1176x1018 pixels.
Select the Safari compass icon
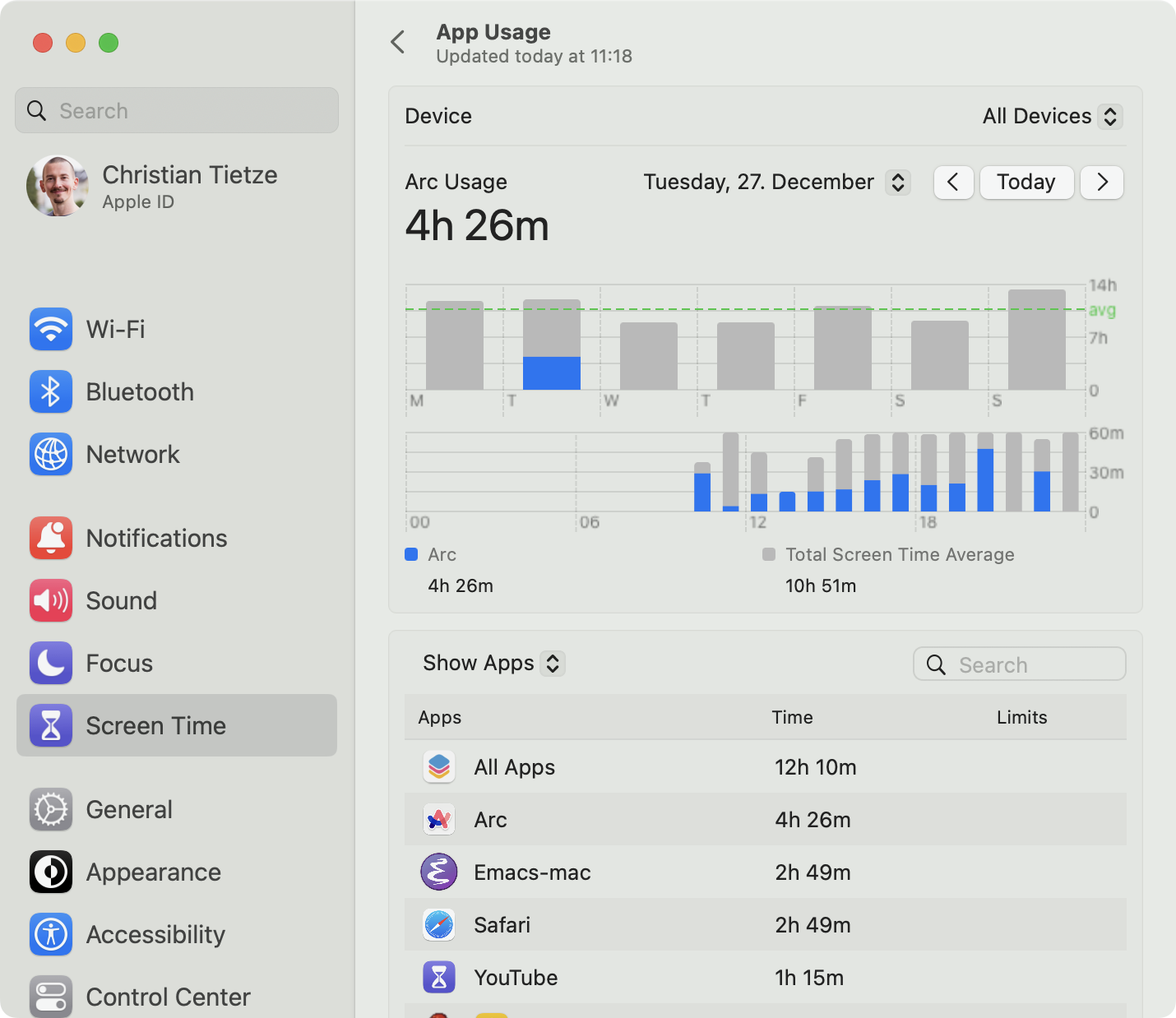[x=438, y=924]
